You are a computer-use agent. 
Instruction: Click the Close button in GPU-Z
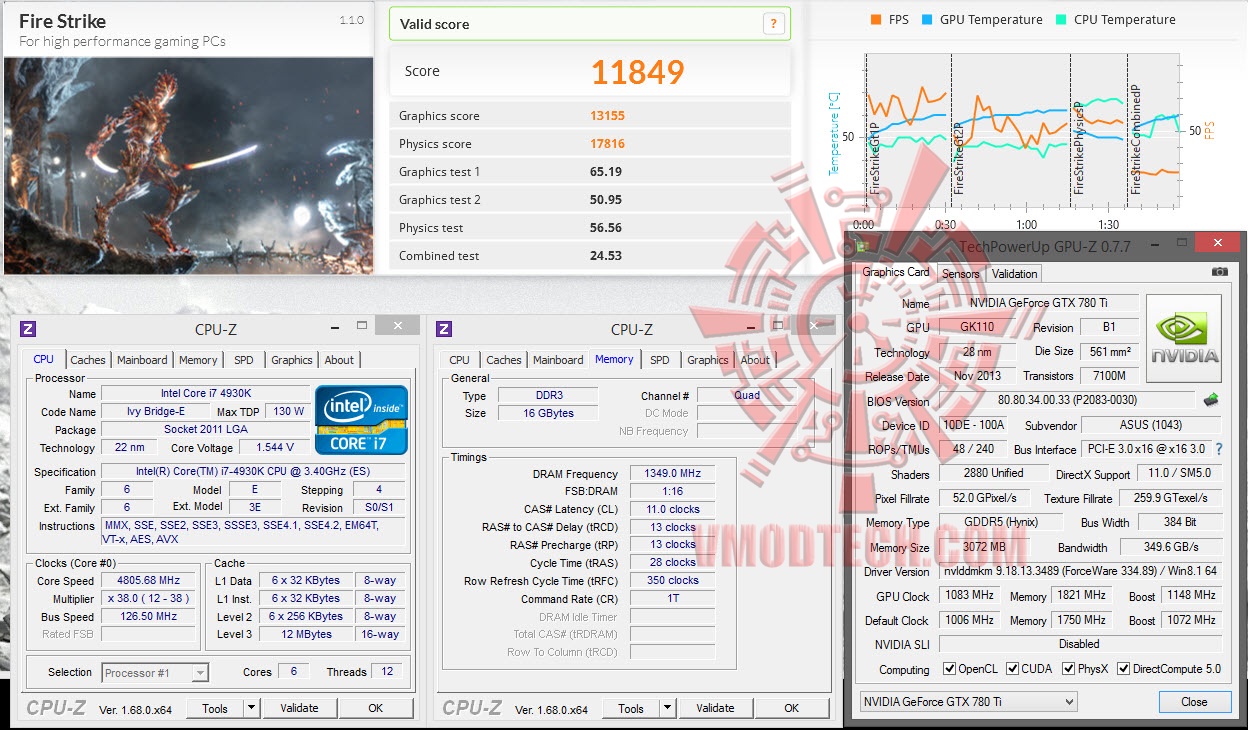pyautogui.click(x=1194, y=701)
